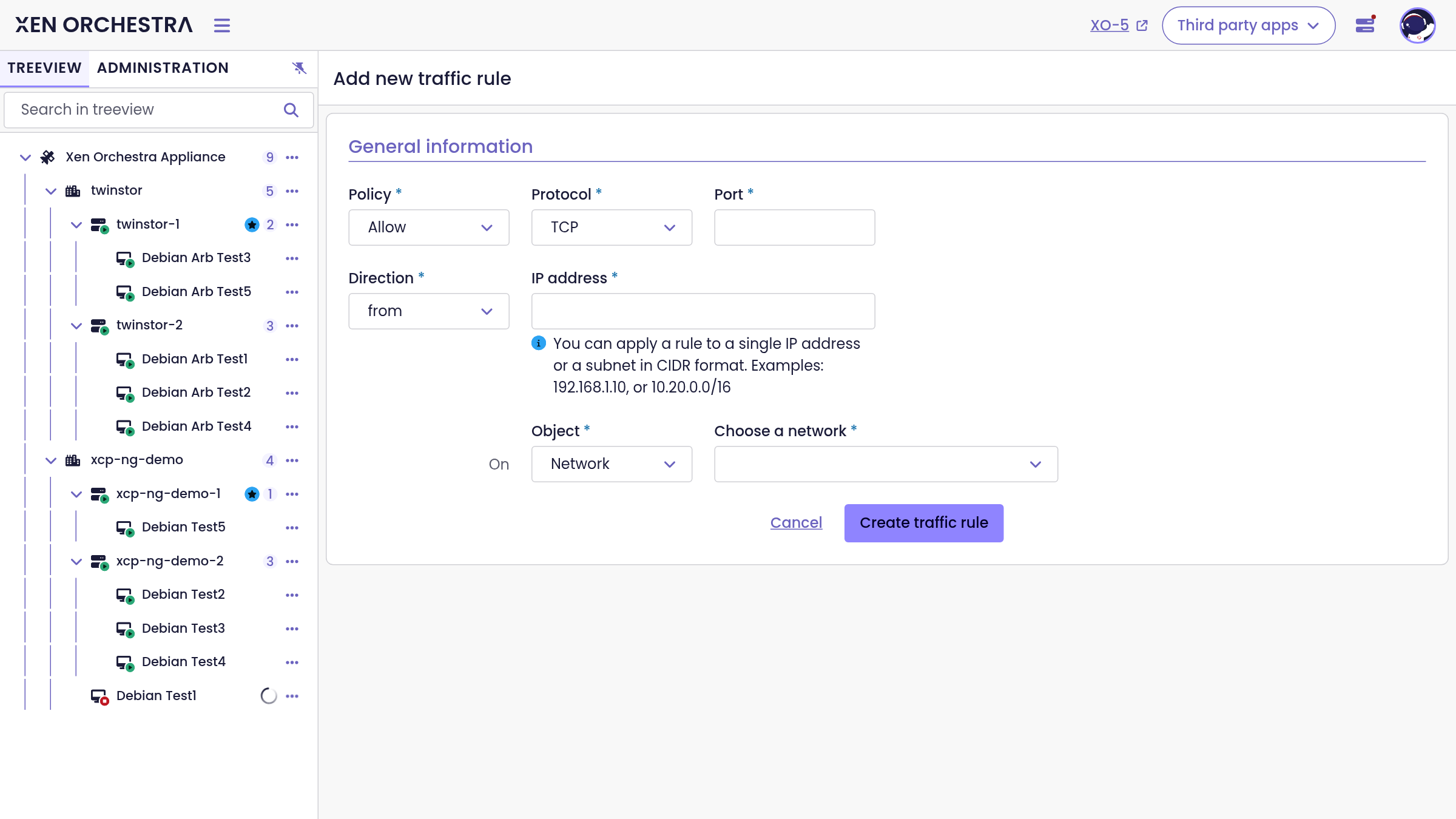Click the twinstor-1 master star badge
Viewport: 1456px width, 819px height.
252,224
